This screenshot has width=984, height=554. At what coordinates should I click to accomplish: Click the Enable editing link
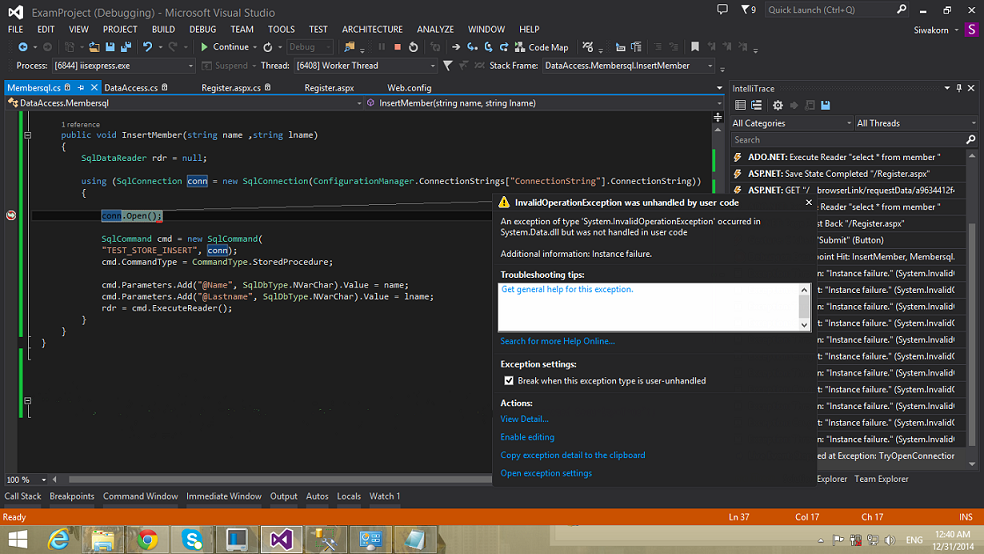pos(527,437)
